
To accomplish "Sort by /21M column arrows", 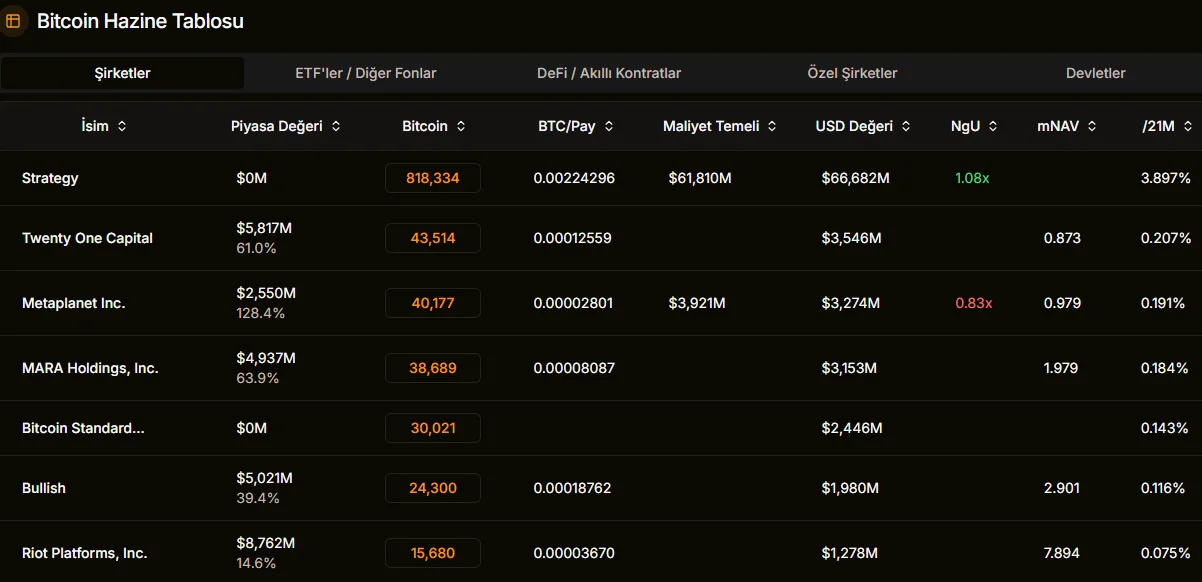I will pyautogui.click(x=1188, y=127).
